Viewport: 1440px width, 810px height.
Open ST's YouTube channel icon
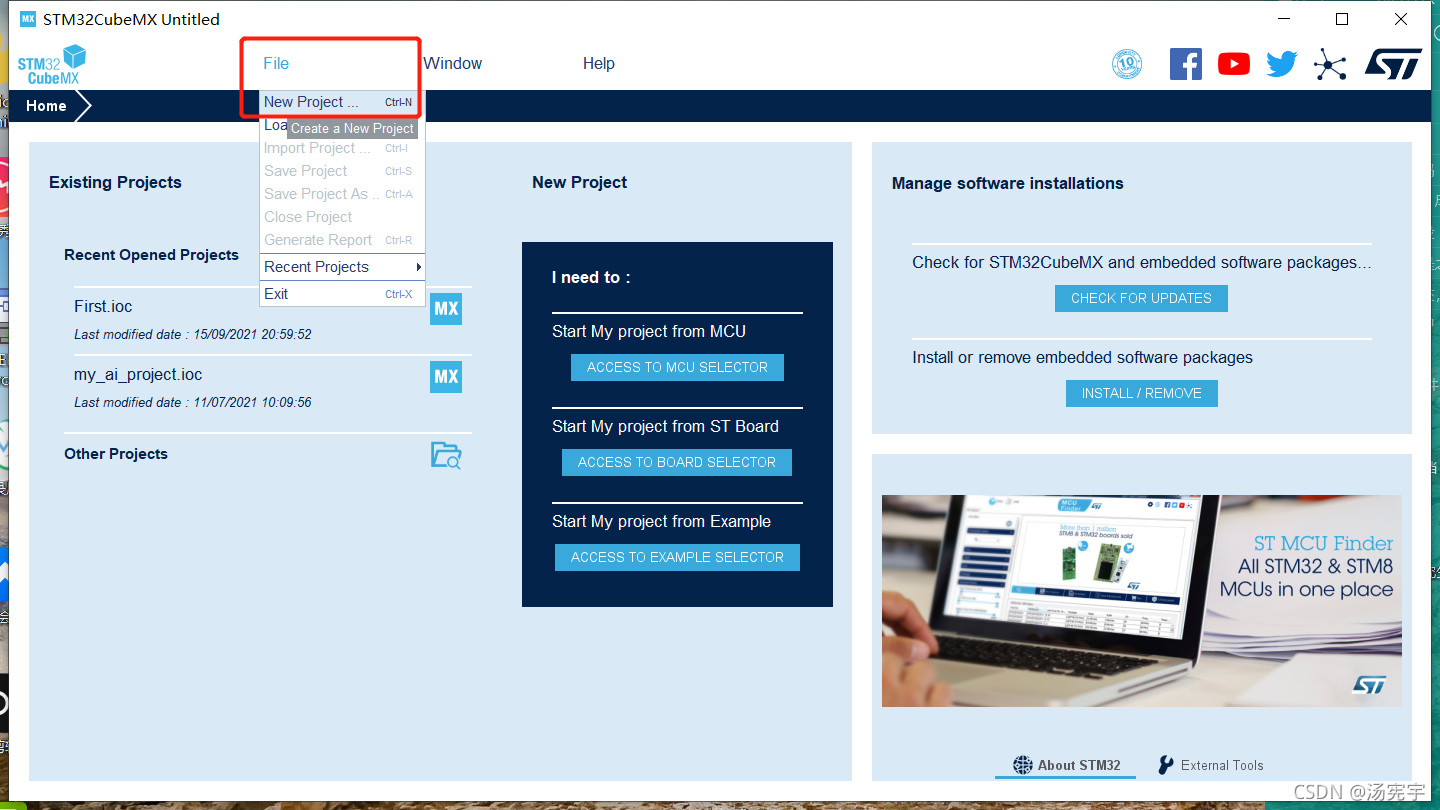(x=1234, y=64)
